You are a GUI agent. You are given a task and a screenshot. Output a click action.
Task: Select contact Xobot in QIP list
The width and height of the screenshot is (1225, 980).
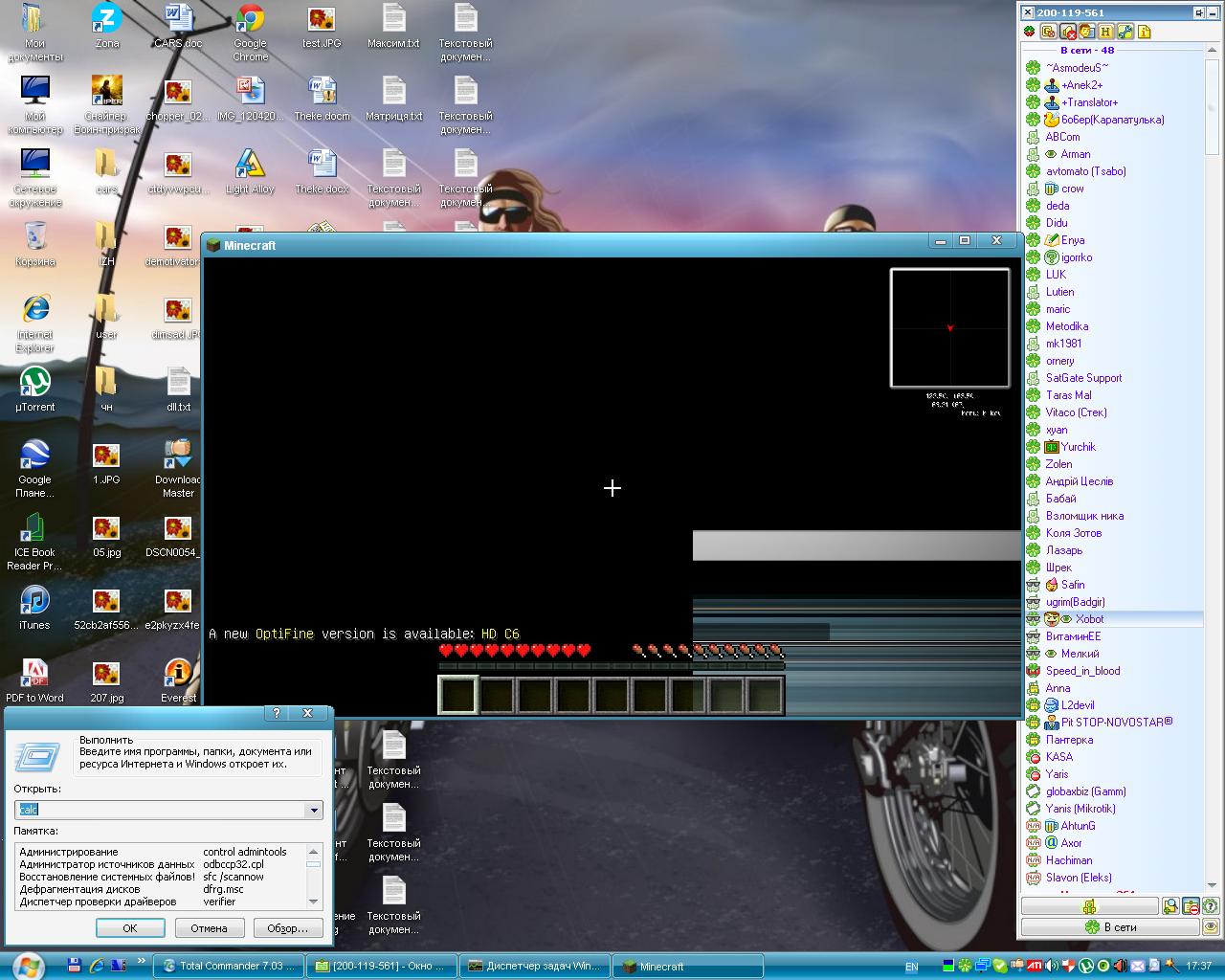tap(1089, 619)
